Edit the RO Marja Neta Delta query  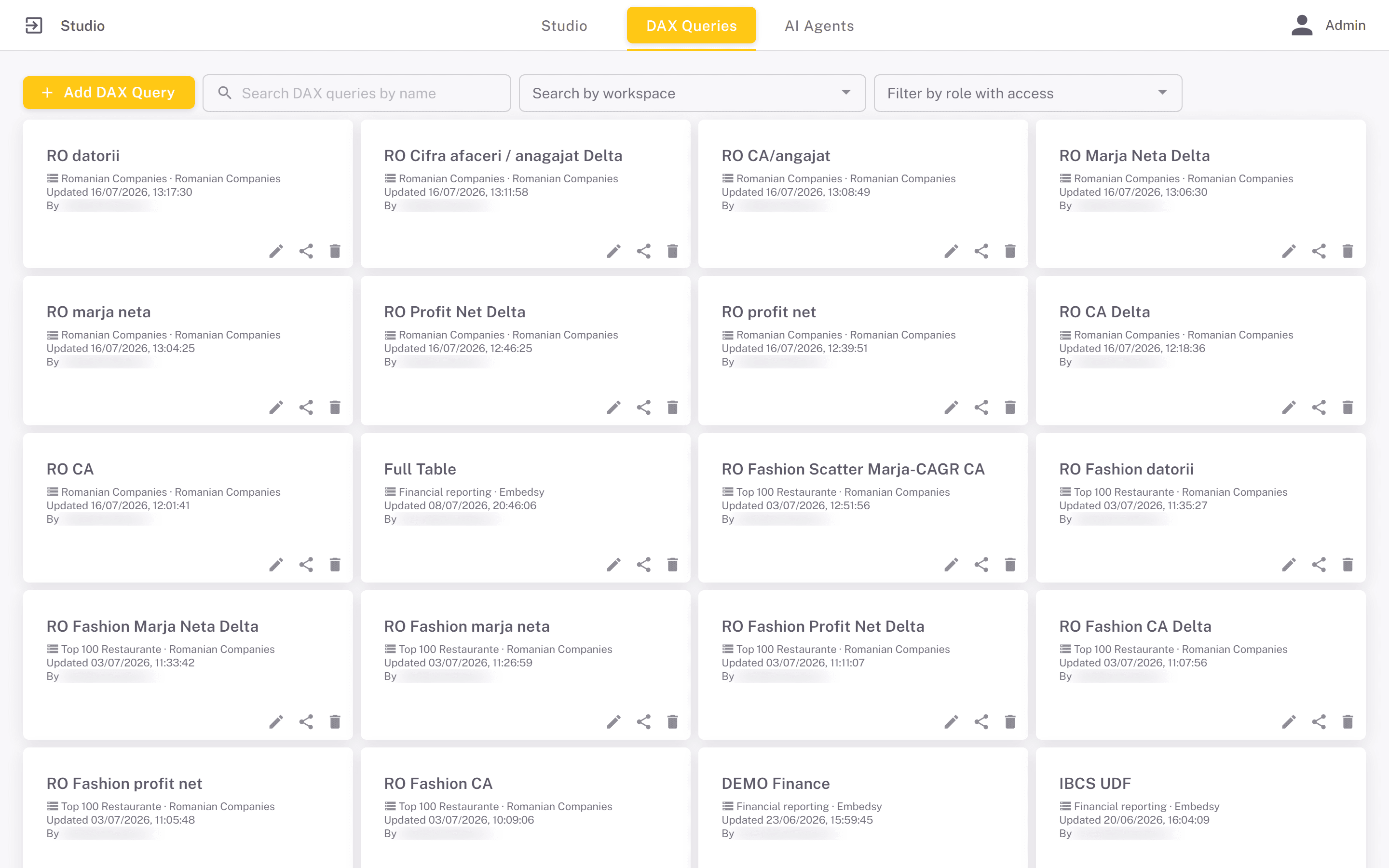(1289, 251)
